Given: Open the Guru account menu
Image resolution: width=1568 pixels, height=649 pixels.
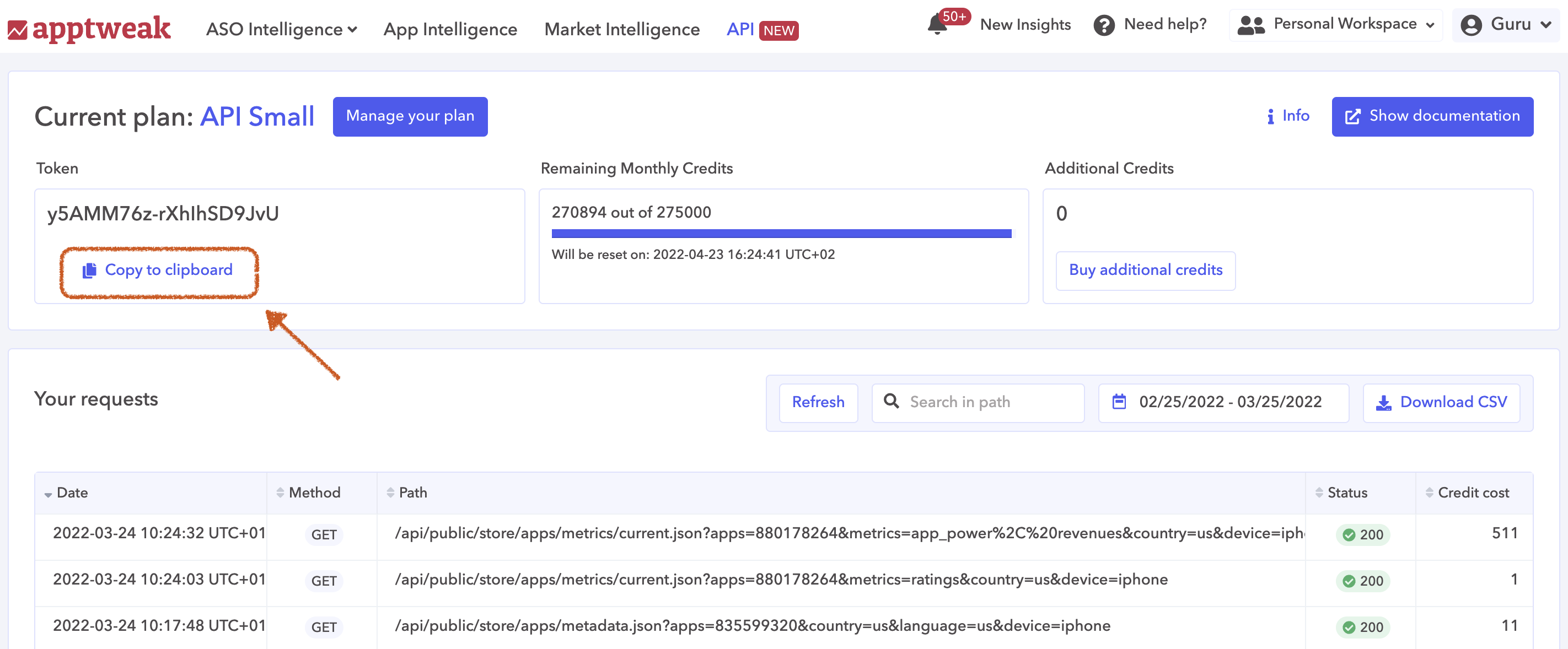Looking at the screenshot, I should tap(1506, 25).
